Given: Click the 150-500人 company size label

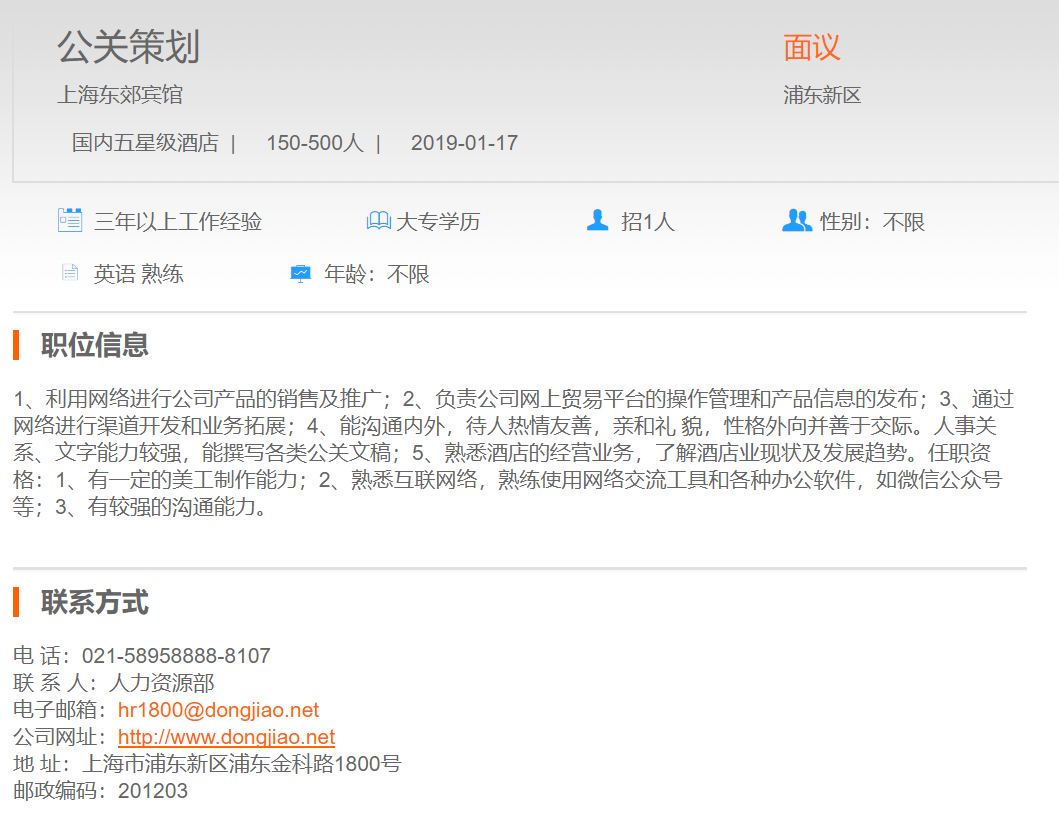Looking at the screenshot, I should click(x=314, y=143).
